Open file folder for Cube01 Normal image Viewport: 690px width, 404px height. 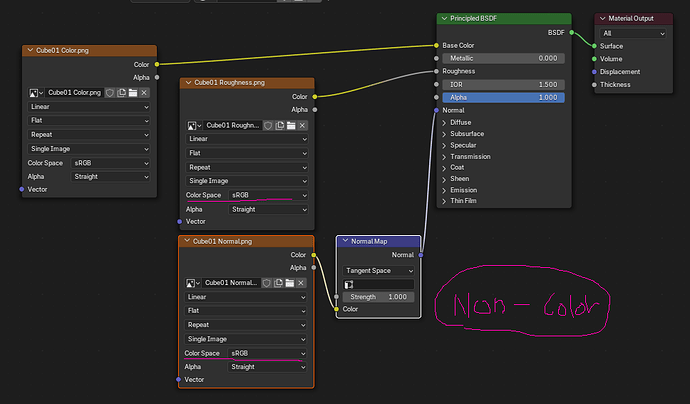click(x=290, y=283)
